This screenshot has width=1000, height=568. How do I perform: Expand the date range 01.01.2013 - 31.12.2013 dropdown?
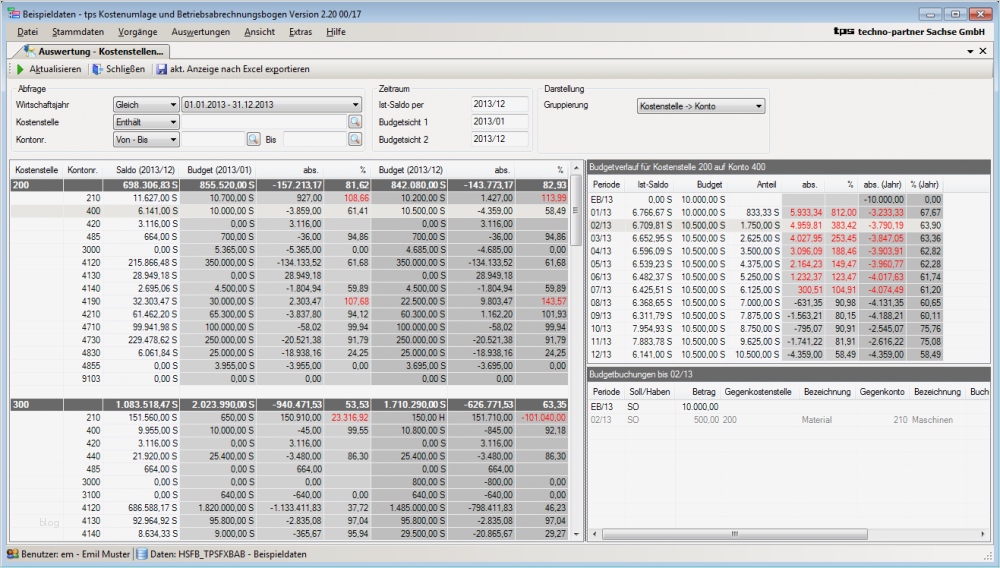tap(272, 104)
